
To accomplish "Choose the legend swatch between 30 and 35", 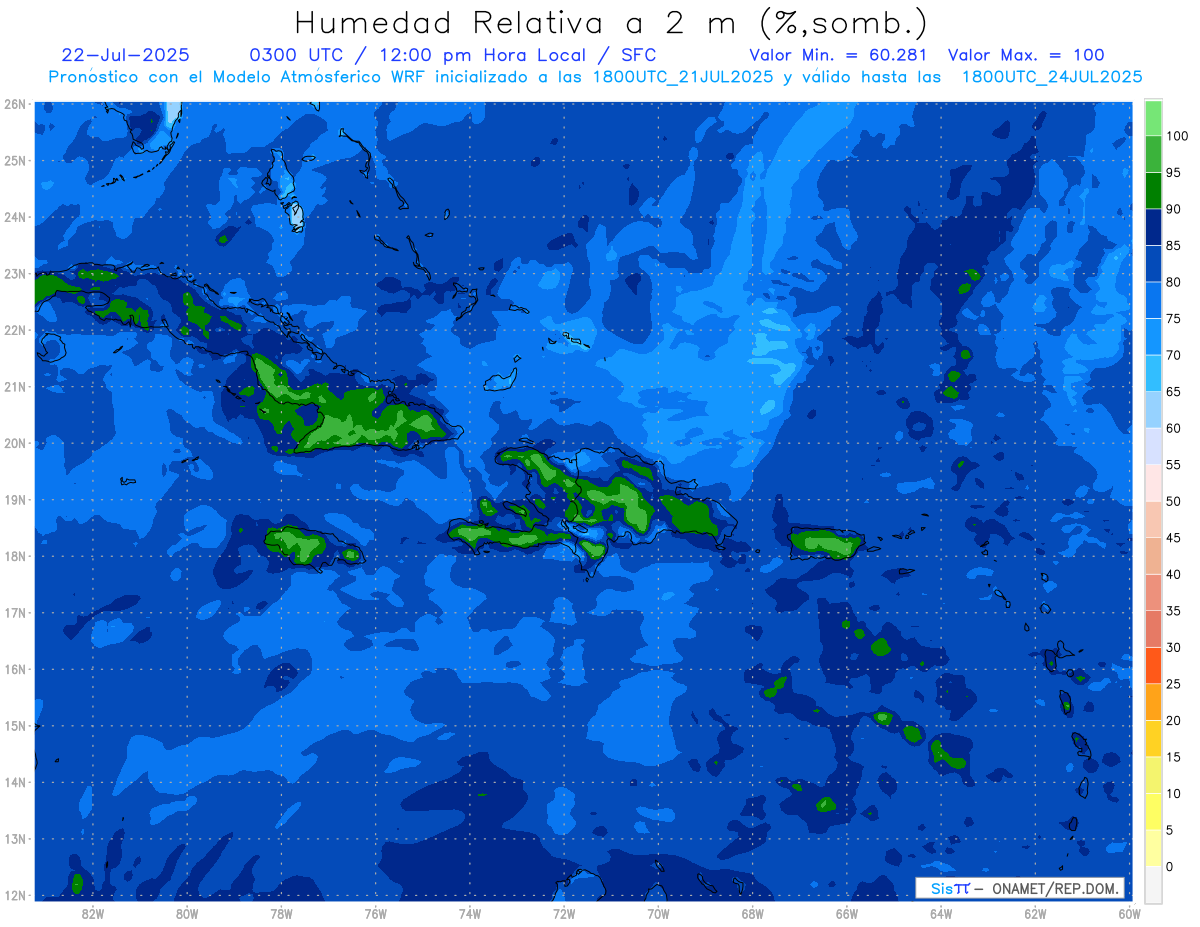I will 1153,629.
